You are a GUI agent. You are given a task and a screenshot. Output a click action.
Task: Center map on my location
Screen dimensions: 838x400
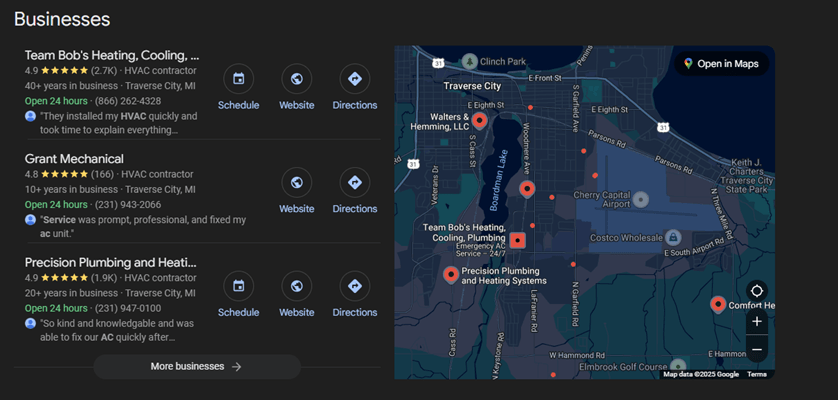757,291
